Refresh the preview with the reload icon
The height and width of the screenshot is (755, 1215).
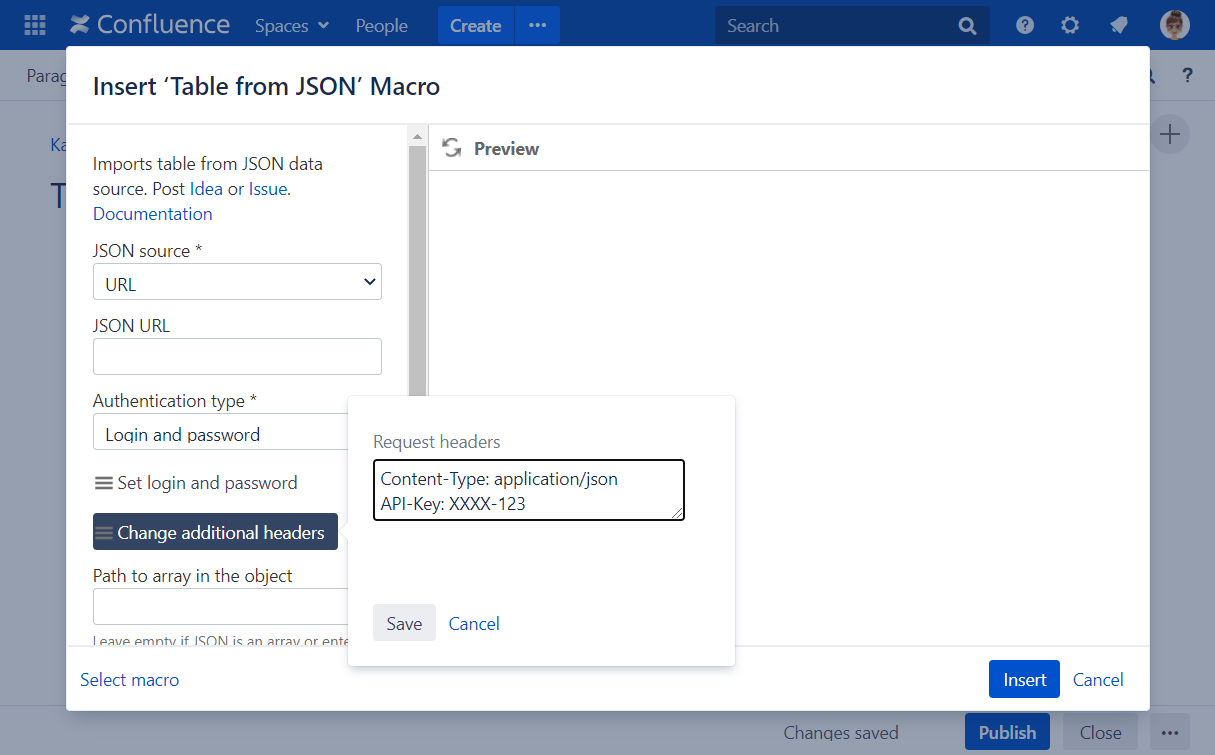point(452,148)
